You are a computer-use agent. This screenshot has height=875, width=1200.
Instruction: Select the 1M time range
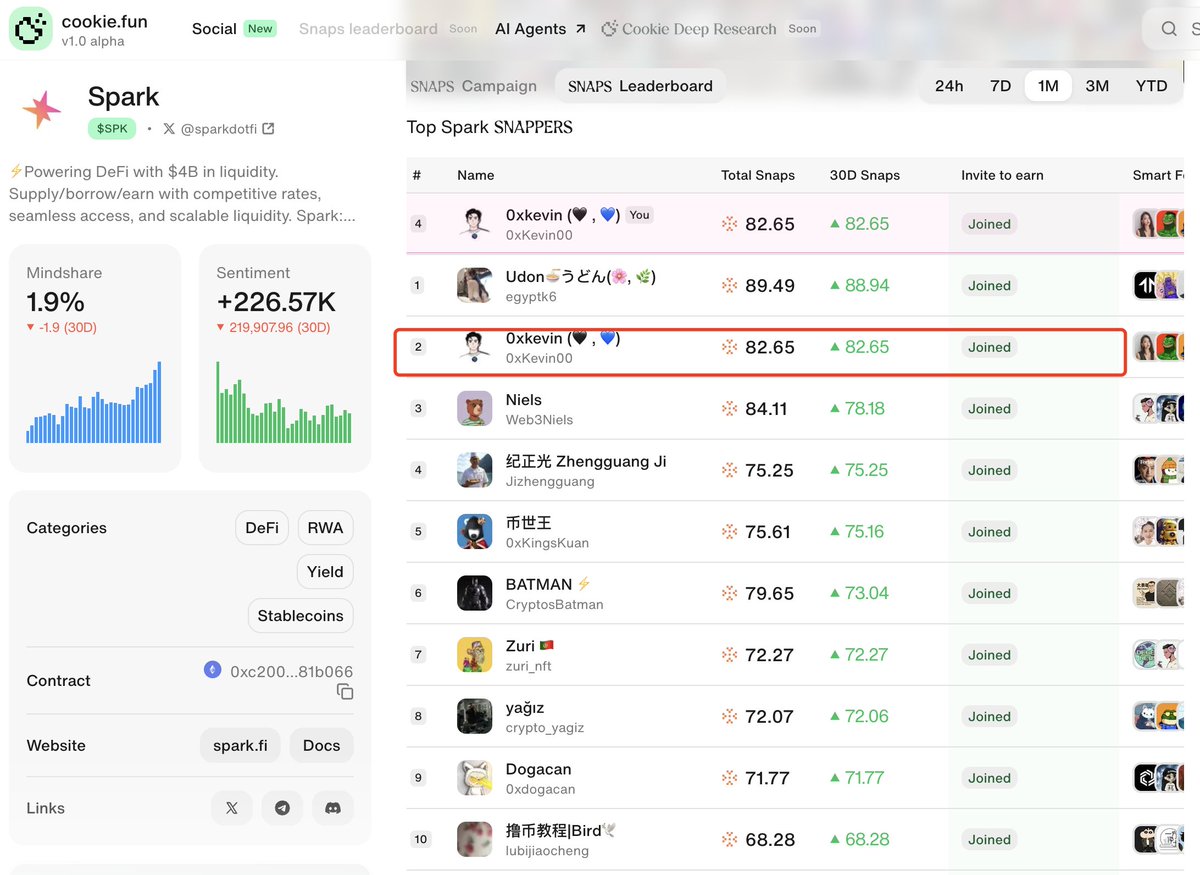(x=1048, y=86)
